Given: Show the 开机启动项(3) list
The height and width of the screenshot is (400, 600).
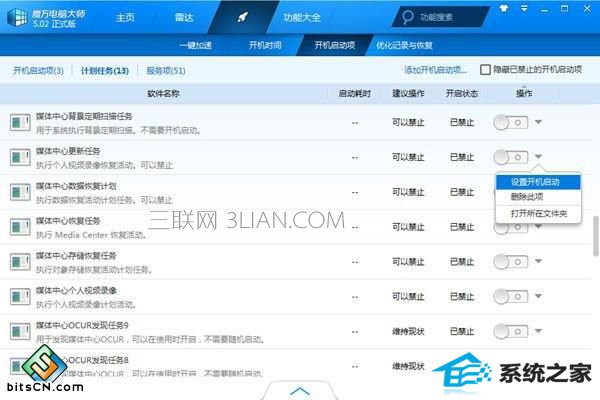Looking at the screenshot, I should coord(38,70).
